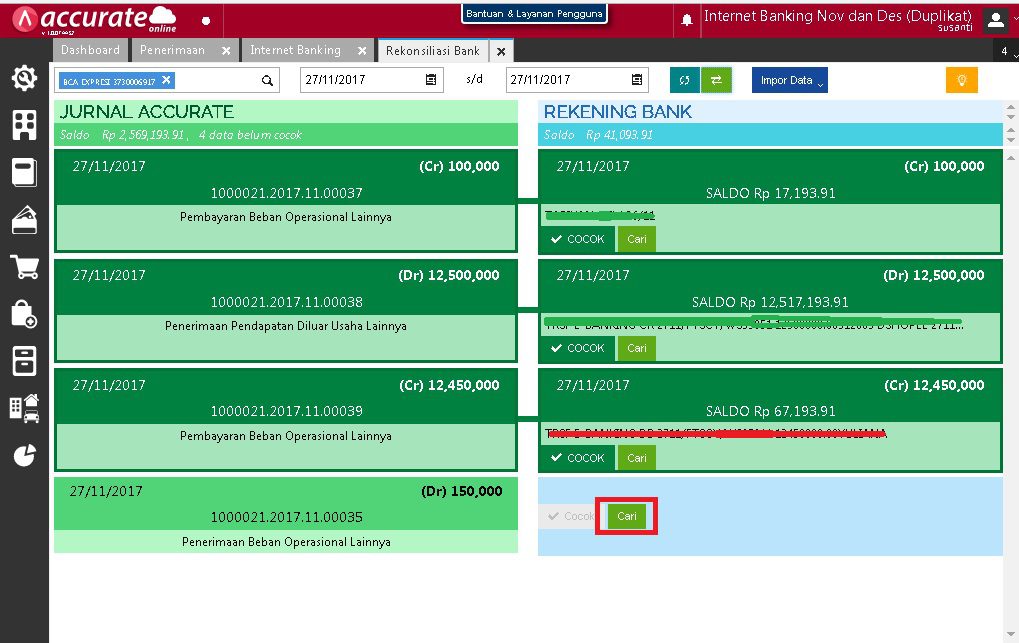This screenshot has height=643, width=1019.
Task: Toggle COCOK on the 12,500,000 bank entry
Action: tap(576, 348)
